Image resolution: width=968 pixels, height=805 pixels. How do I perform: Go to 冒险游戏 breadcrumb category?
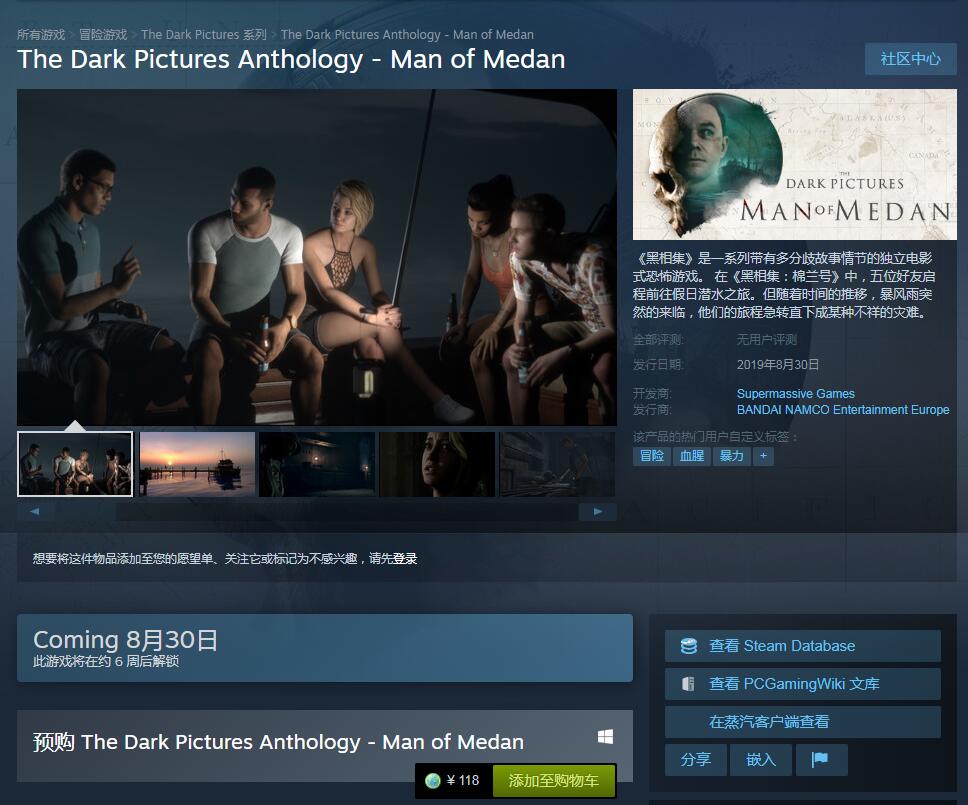(x=103, y=35)
